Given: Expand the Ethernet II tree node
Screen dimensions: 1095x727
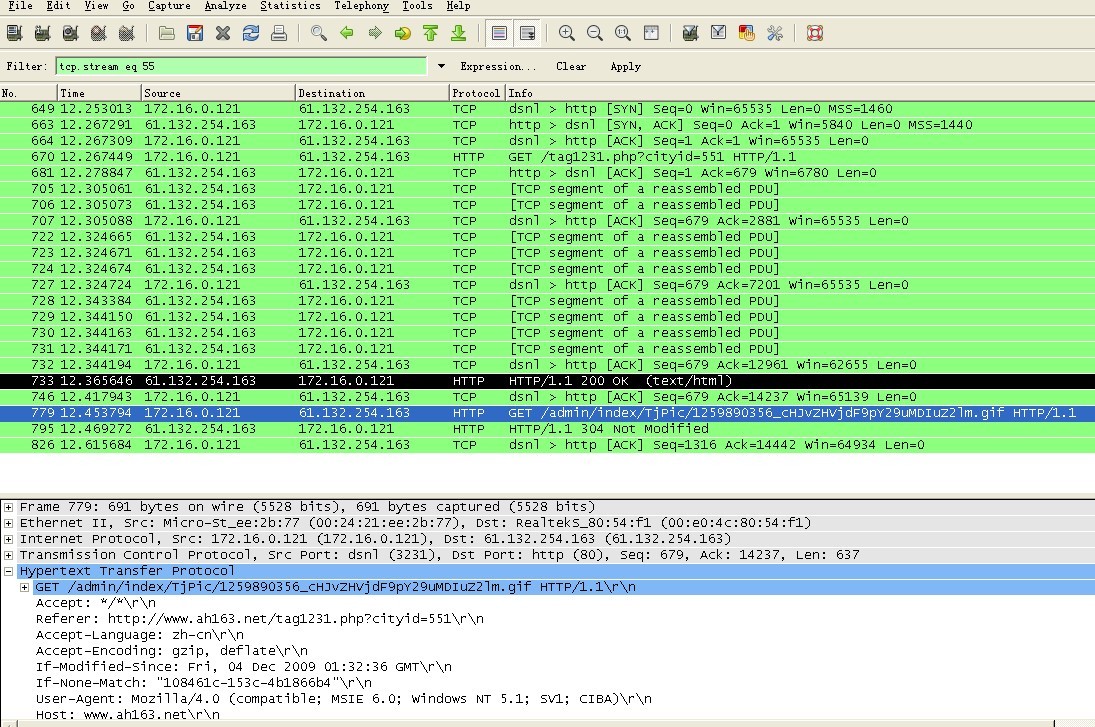Looking at the screenshot, I should 9,523.
